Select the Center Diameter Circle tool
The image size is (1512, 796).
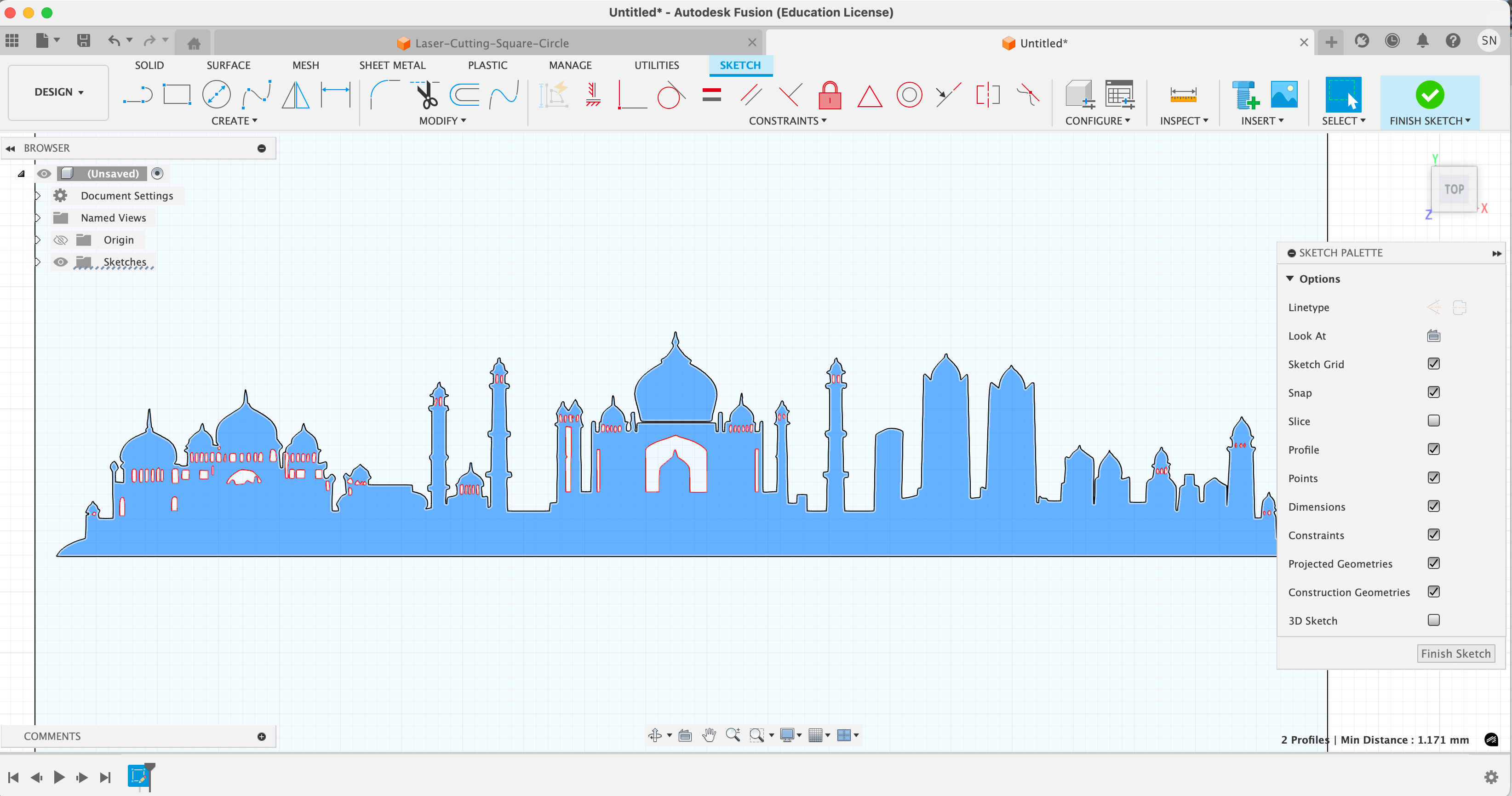pos(216,94)
